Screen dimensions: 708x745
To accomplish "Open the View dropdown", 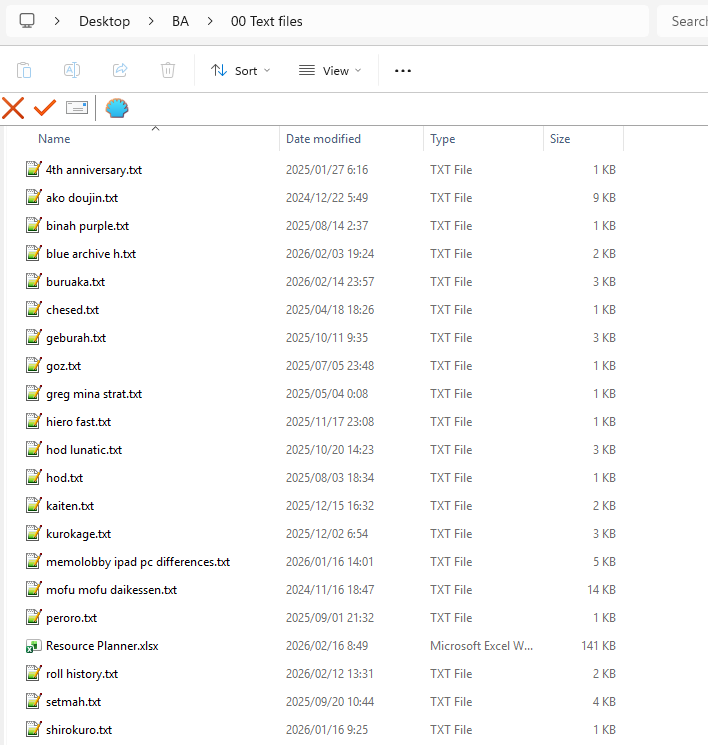I will tap(330, 71).
